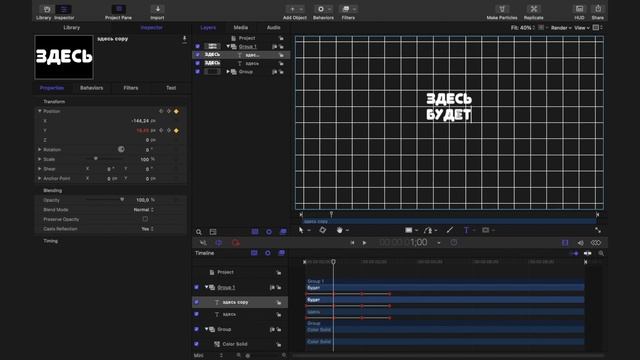640x360 pixels.
Task: Click the full-screen player arrows icon
Action: point(598,230)
